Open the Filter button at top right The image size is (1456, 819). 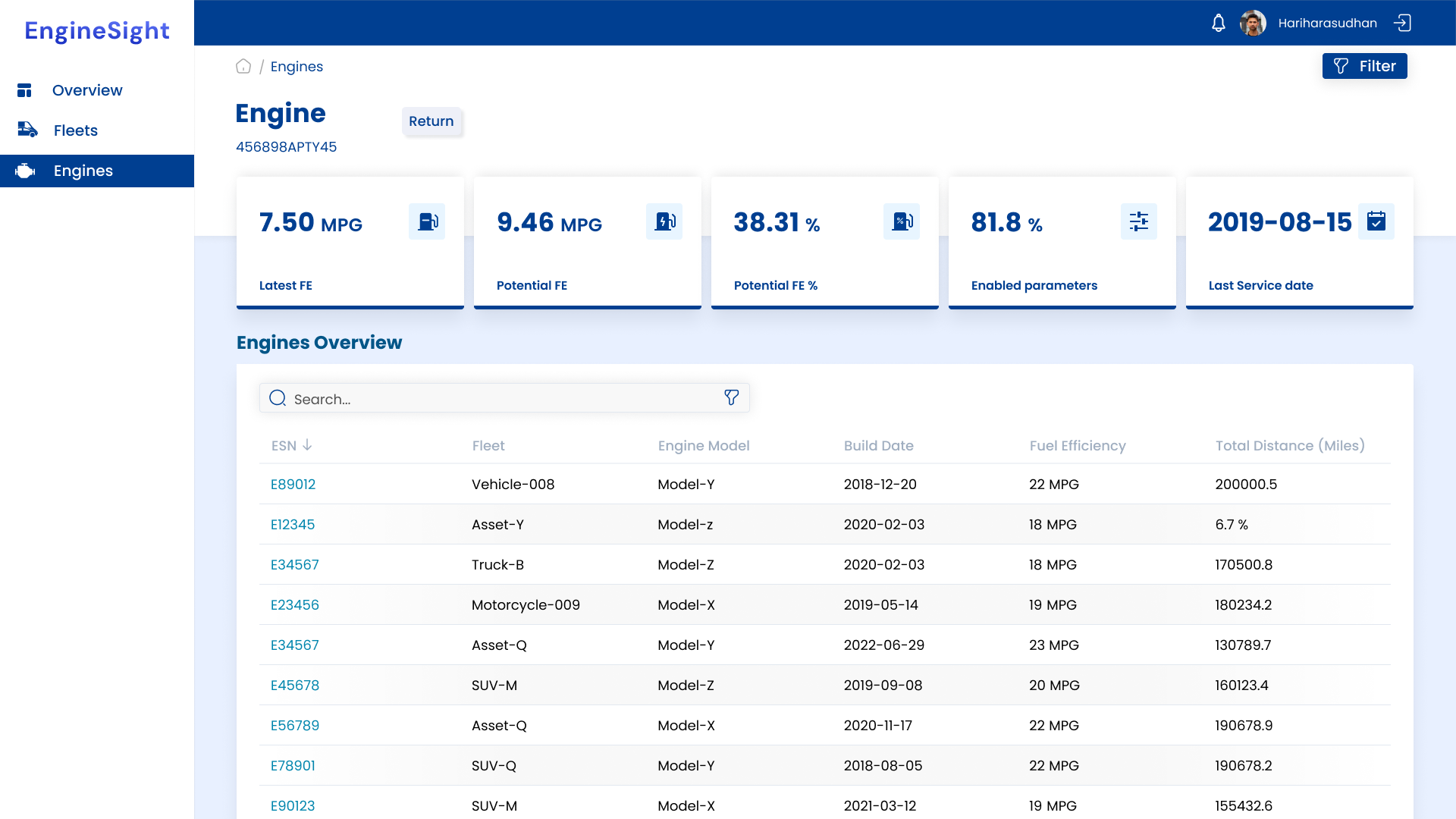(1364, 66)
